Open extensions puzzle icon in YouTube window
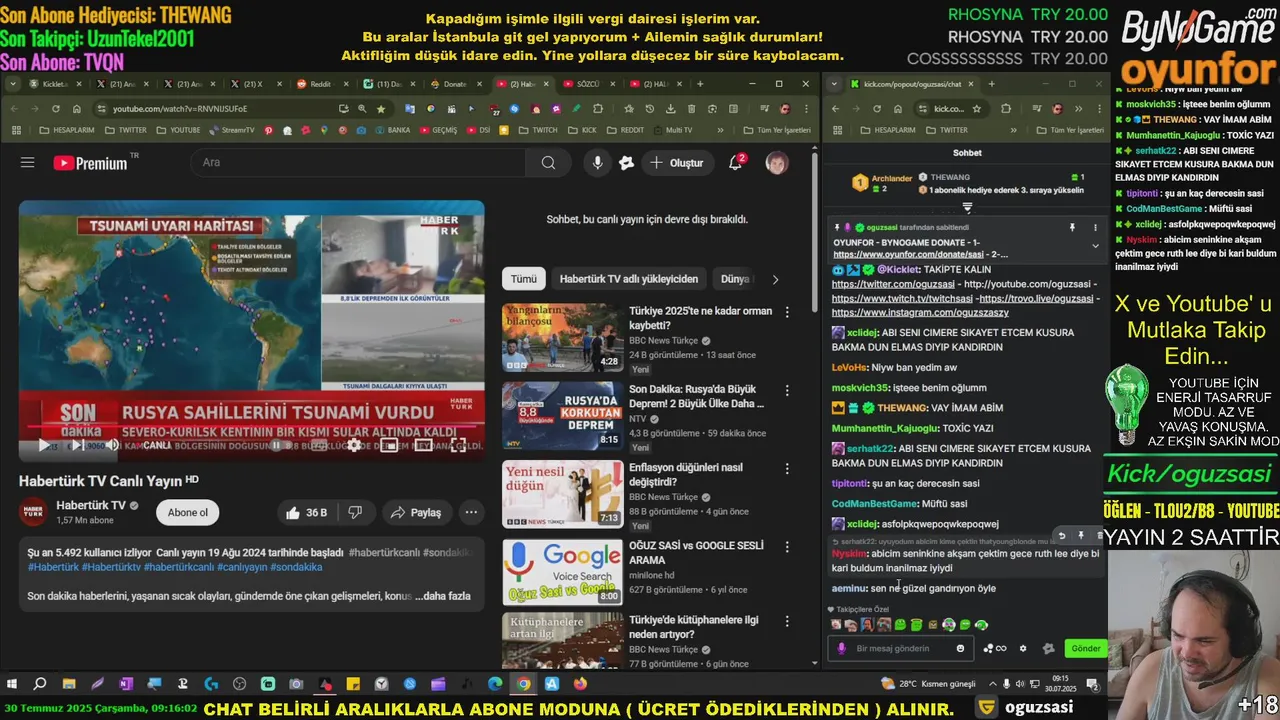Screen dimensions: 1280x720 tap(598, 108)
